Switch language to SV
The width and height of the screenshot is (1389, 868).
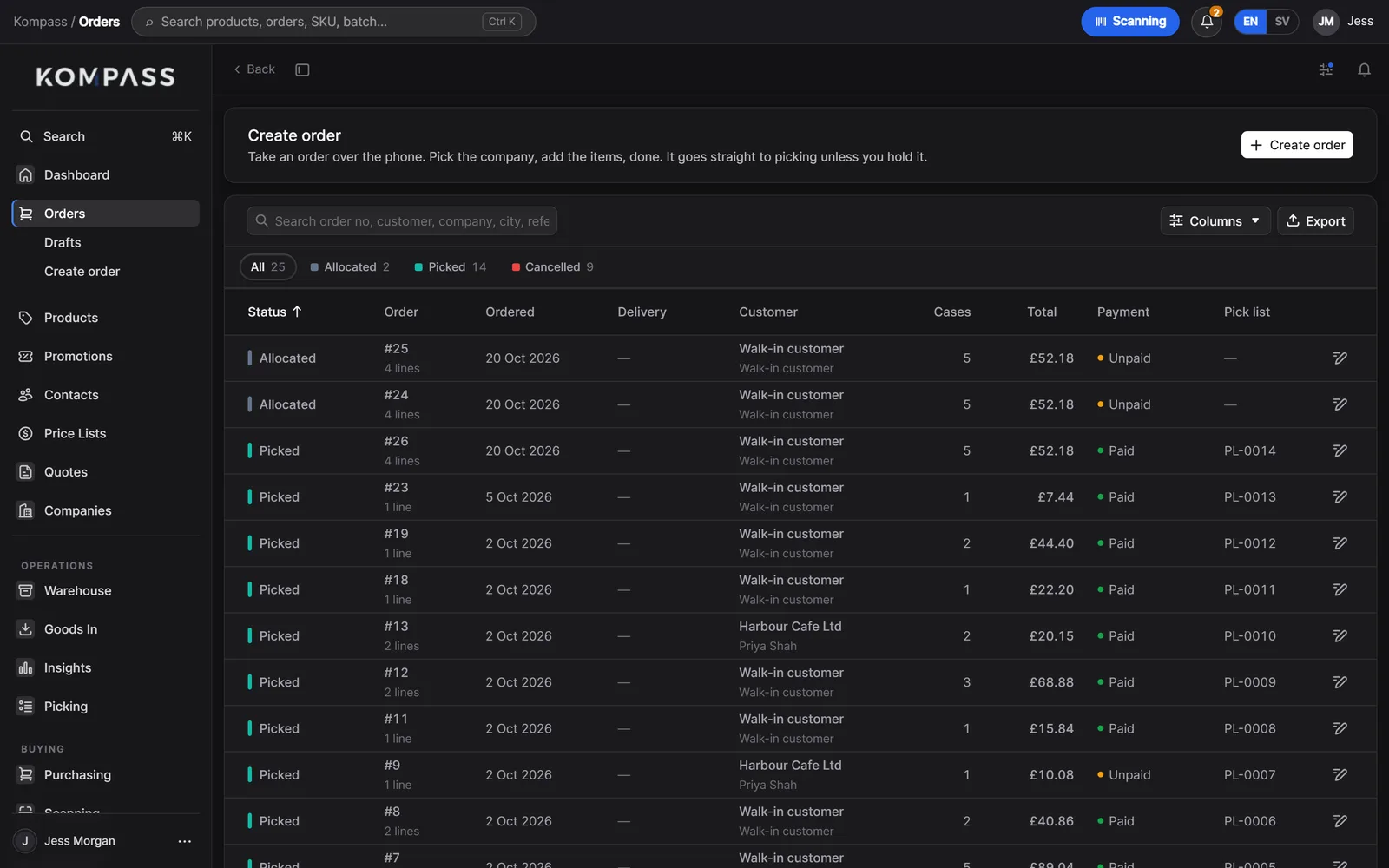pyautogui.click(x=1282, y=22)
